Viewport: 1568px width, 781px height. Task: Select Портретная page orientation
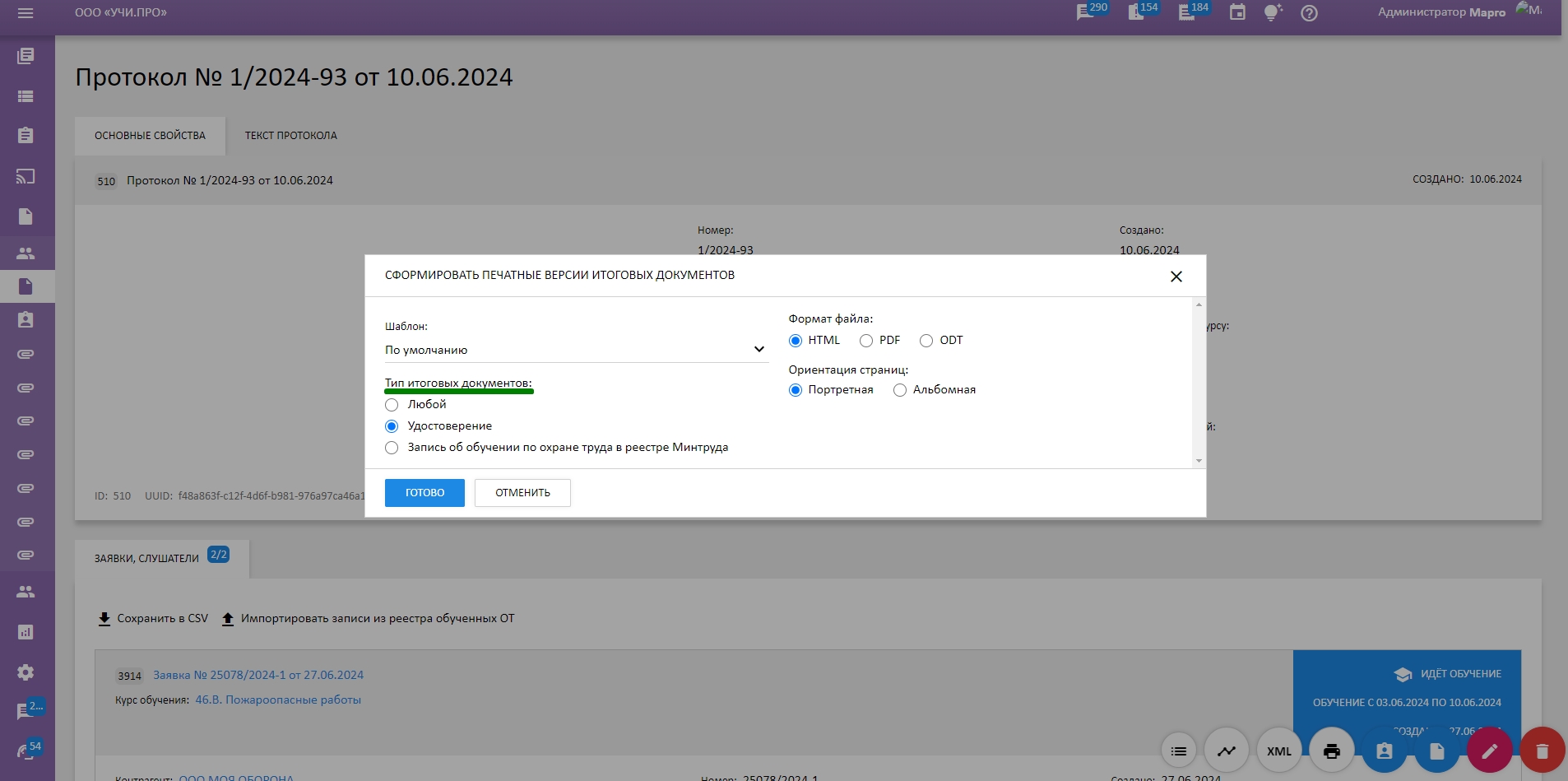pyautogui.click(x=796, y=390)
